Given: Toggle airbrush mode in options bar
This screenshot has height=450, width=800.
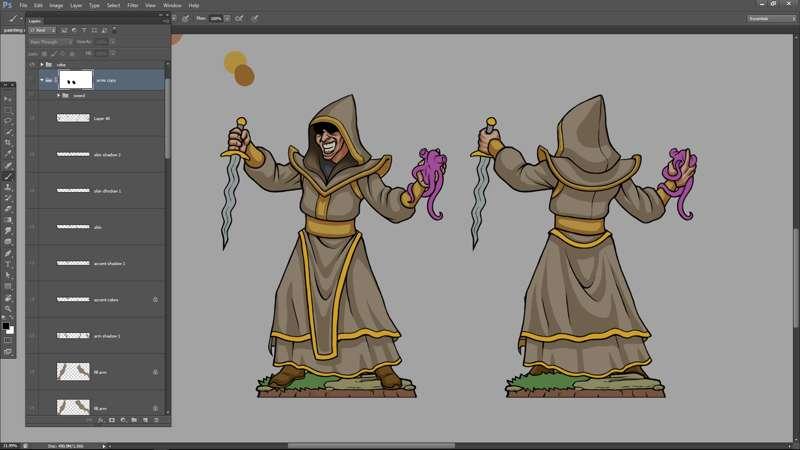Looking at the screenshot, I should click(x=239, y=18).
